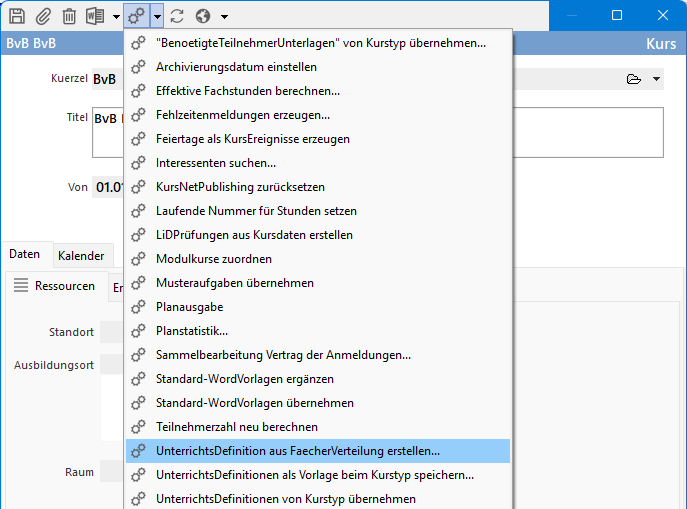687x509 pixels.
Task: Expand dropdown arrow next to Word icon
Action: tap(116, 17)
